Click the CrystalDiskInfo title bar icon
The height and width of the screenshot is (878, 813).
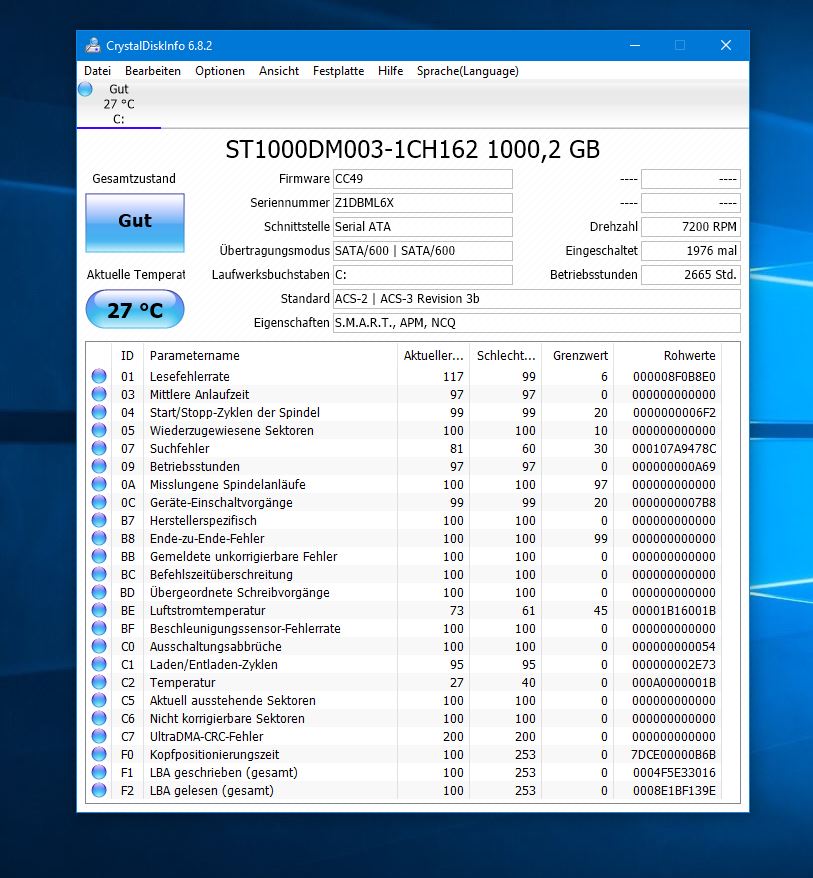tap(93, 45)
